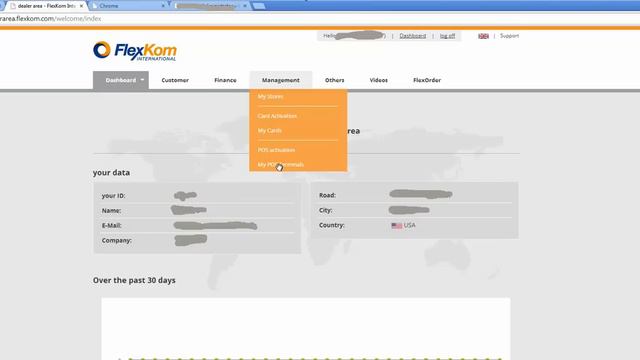Open the FlexOrder navigation item
640x360 pixels.
427,80
